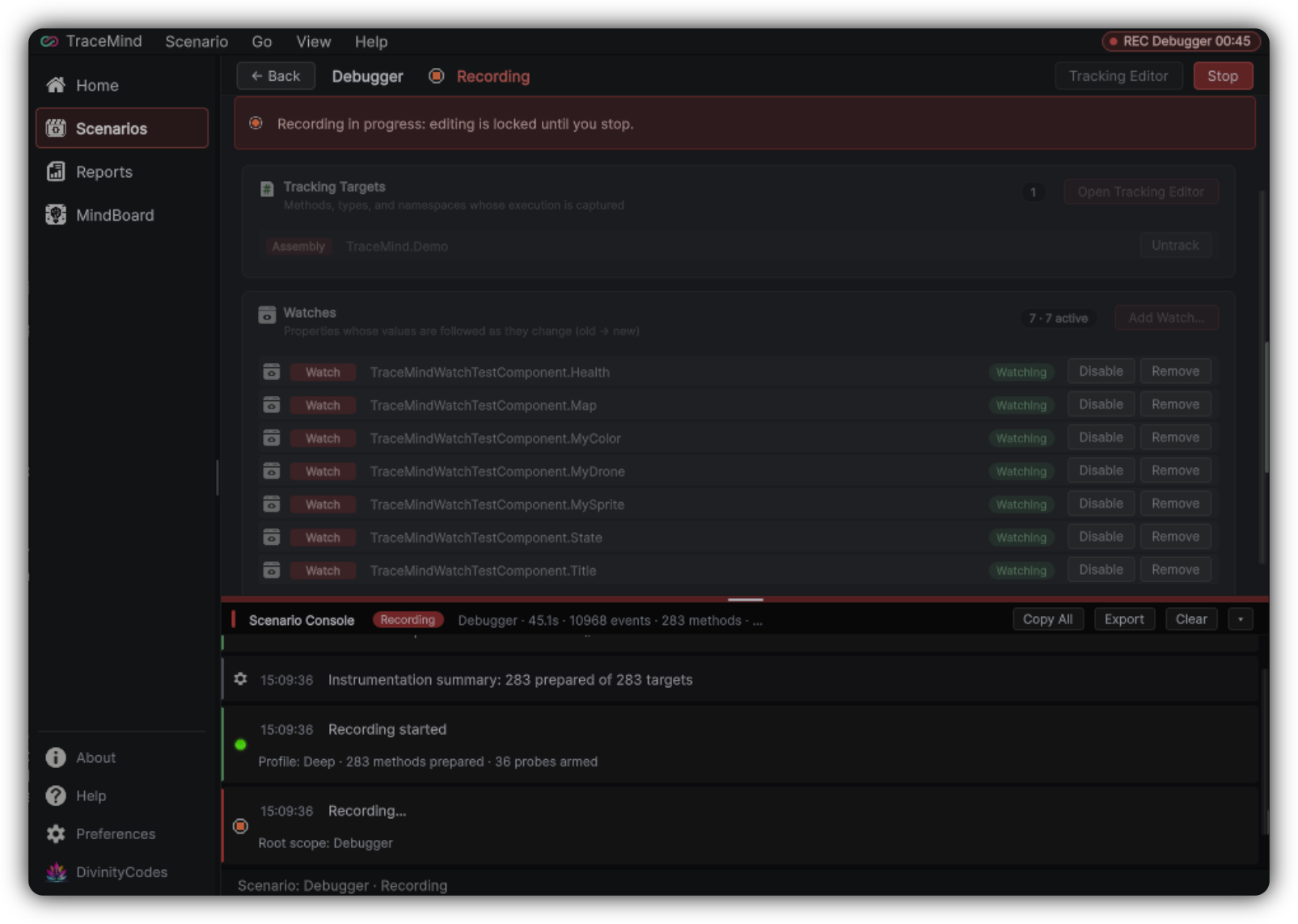
Task: Click the DivinityCodes lotus icon
Action: [x=56, y=871]
